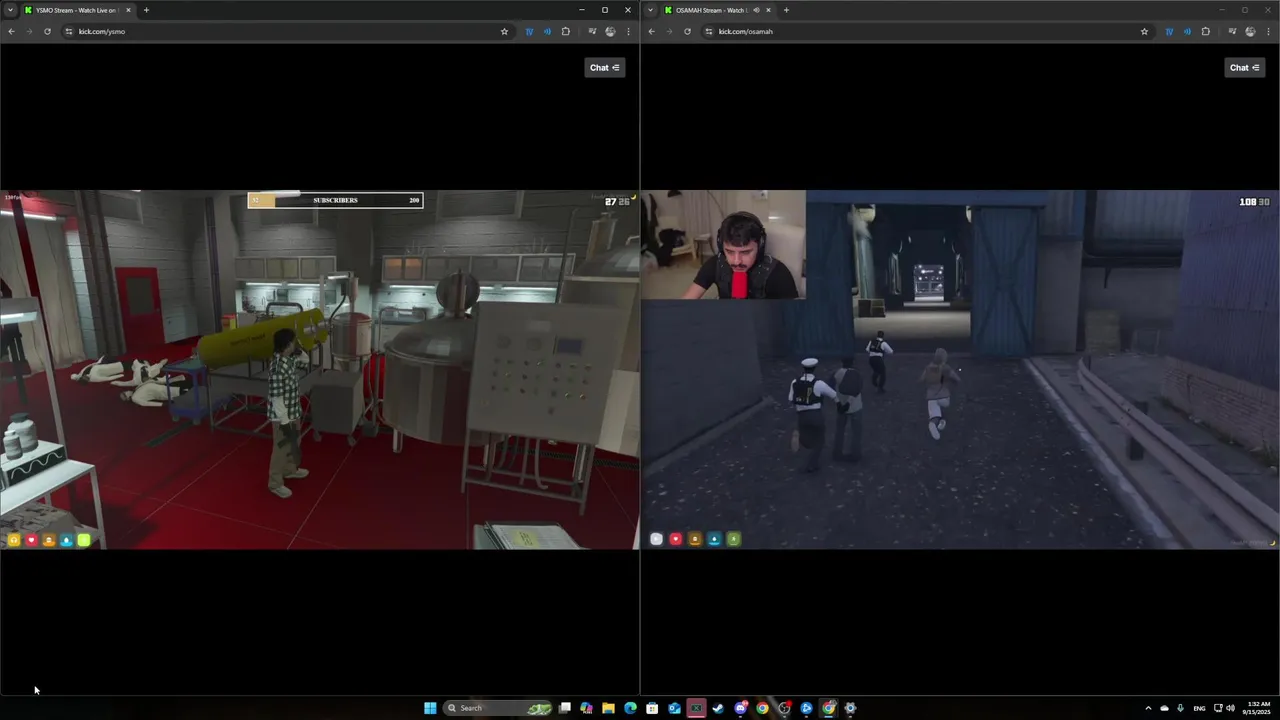1280x720 pixels.
Task: Mute the OSAMAH Stream tab audio
Action: pos(756,10)
